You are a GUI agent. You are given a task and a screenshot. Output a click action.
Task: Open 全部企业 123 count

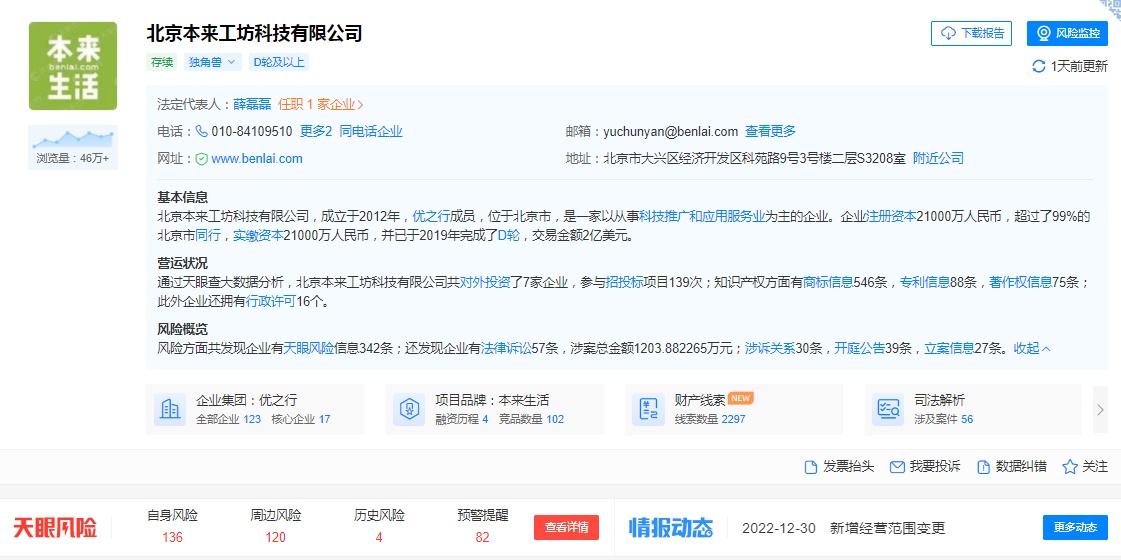pyautogui.click(x=229, y=419)
